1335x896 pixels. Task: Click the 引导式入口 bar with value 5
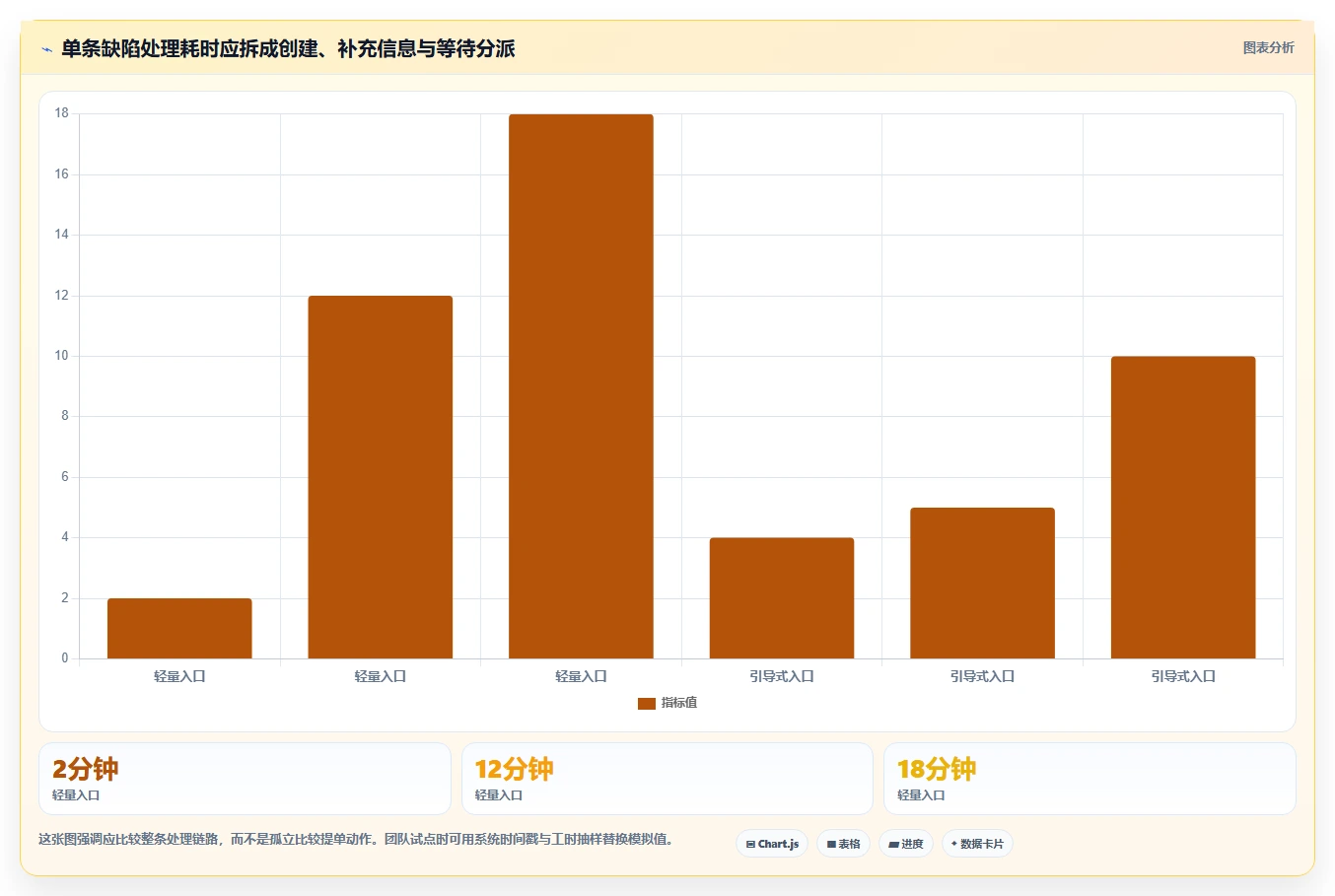tap(982, 583)
